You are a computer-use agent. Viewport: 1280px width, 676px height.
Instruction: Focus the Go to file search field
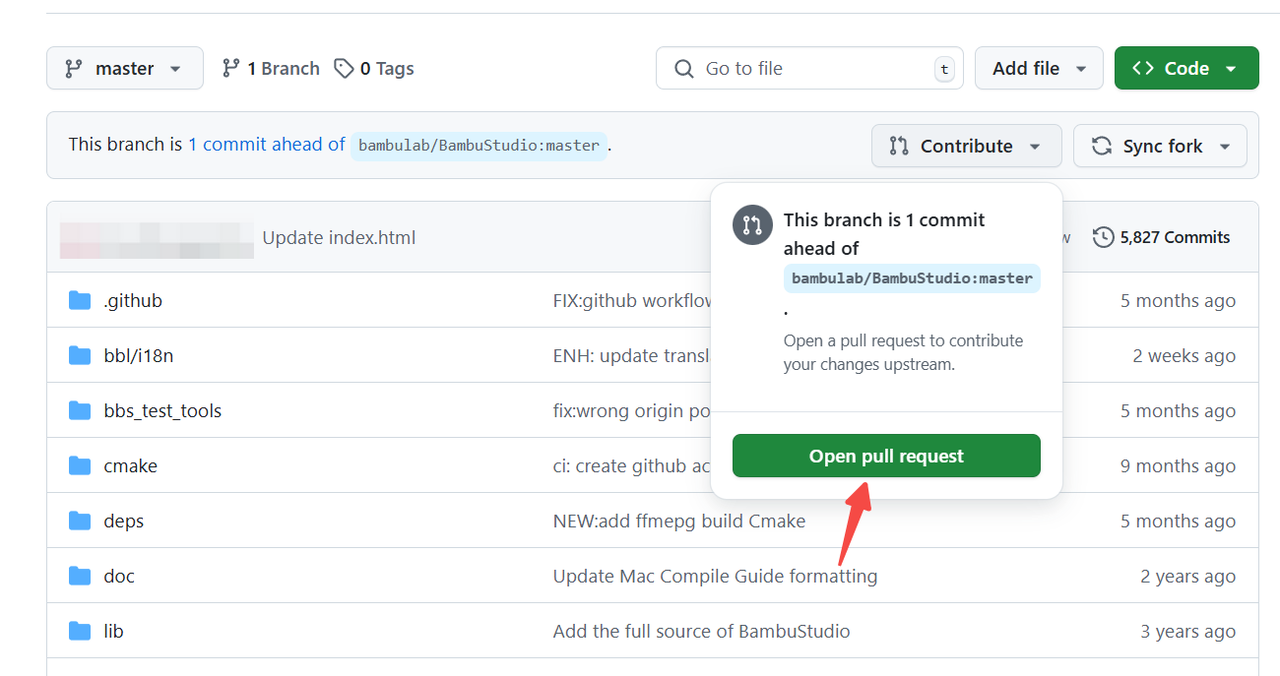pyautogui.click(x=810, y=68)
